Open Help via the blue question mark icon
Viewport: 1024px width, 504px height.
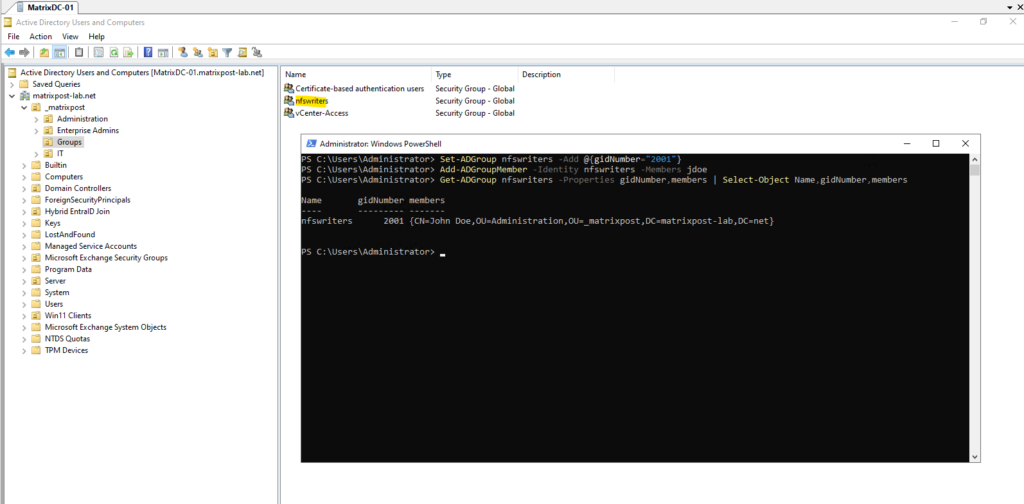click(148, 52)
